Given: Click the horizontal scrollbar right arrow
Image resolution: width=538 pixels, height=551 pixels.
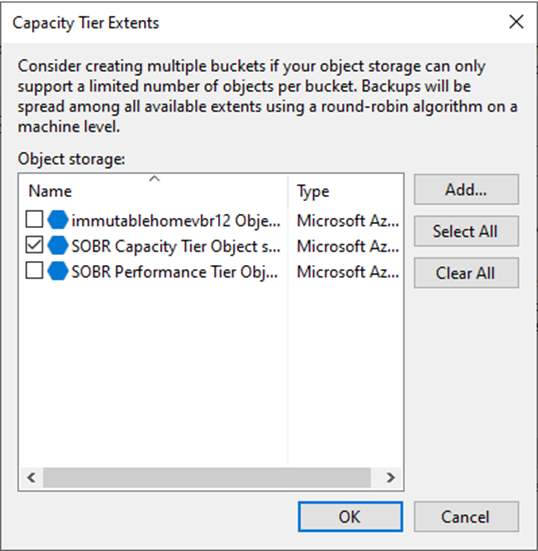Looking at the screenshot, I should tap(390, 477).
